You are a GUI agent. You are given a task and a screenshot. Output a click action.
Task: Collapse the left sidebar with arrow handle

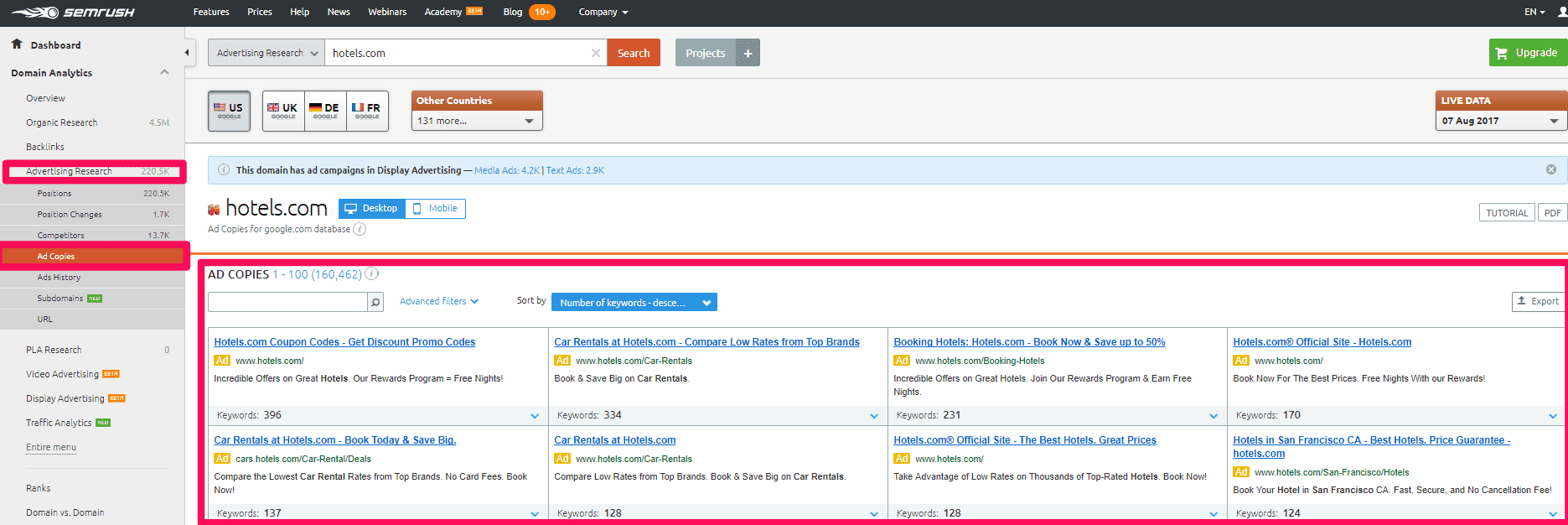click(x=187, y=53)
